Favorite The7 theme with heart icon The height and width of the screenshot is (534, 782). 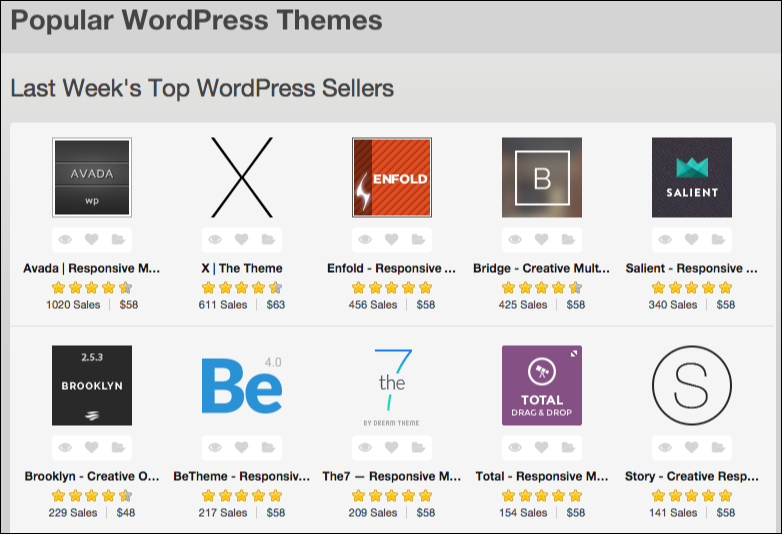click(391, 448)
